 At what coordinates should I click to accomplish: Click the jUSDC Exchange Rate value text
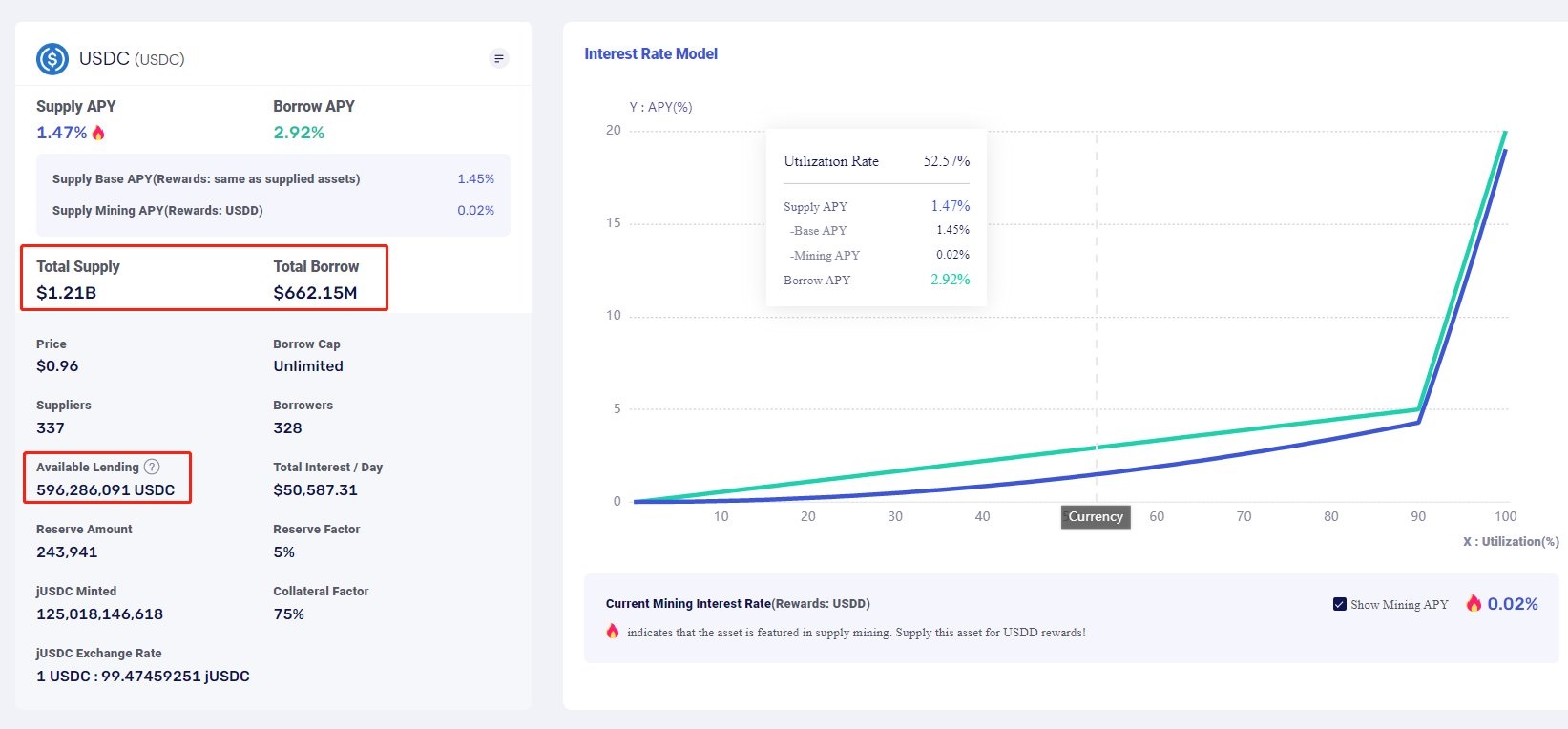143,677
